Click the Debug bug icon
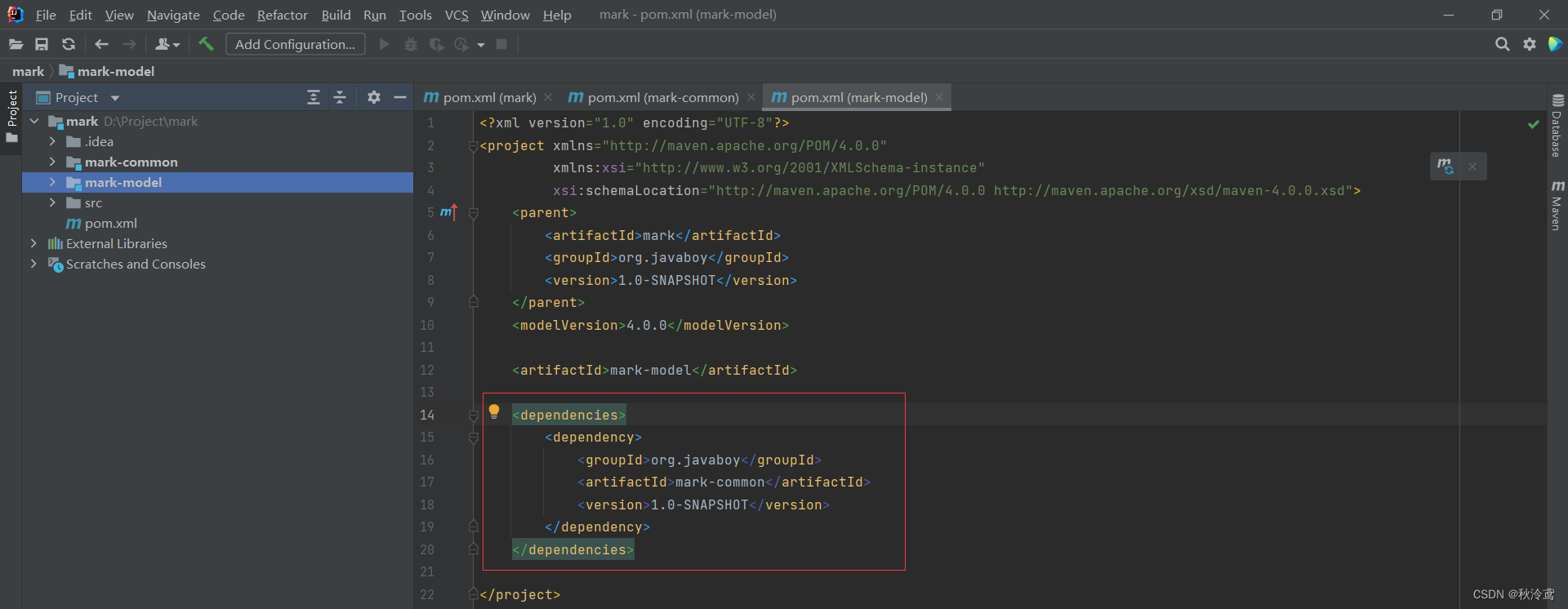Image resolution: width=1568 pixels, height=609 pixels. (x=411, y=44)
